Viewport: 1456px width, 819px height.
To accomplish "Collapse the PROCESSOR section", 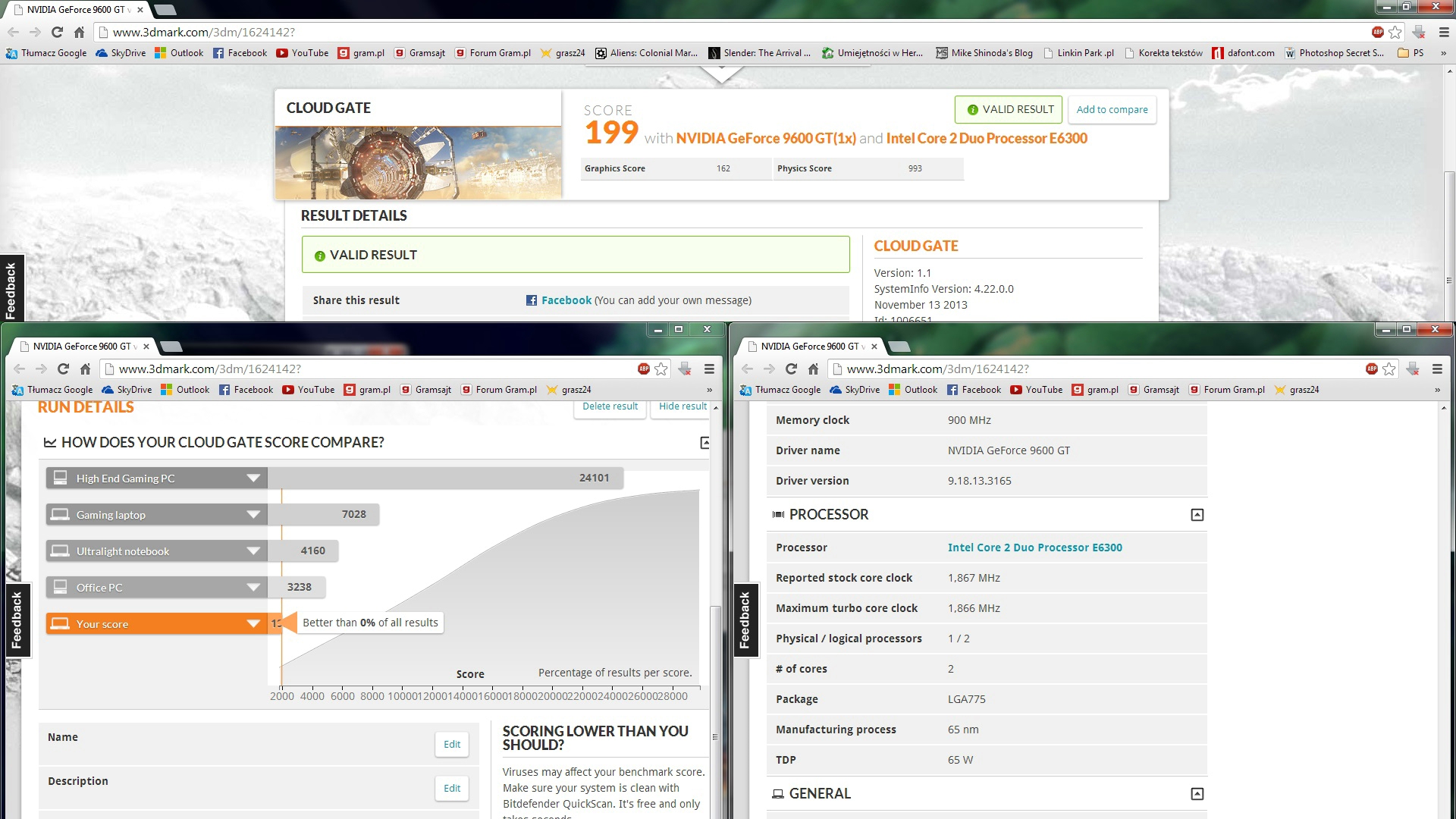I will pos(1197,515).
